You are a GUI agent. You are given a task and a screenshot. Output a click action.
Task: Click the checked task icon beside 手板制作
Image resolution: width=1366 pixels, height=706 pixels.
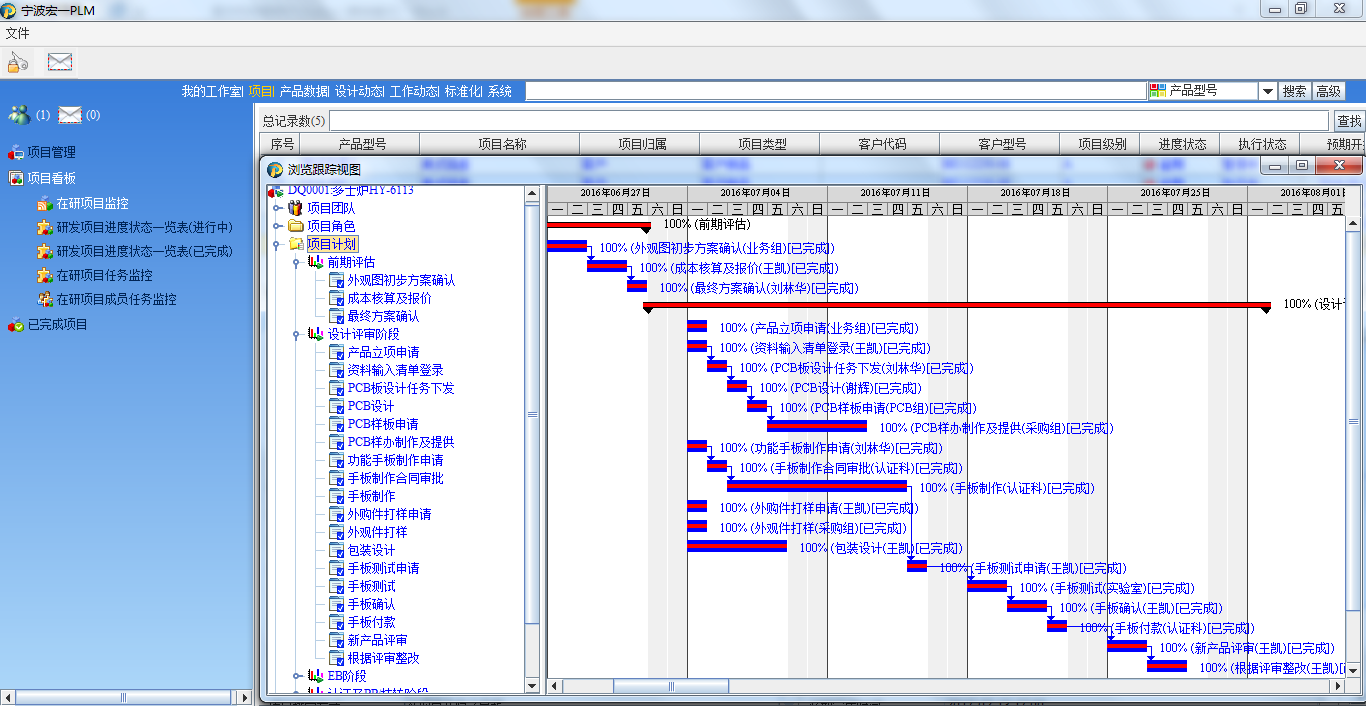click(x=336, y=496)
